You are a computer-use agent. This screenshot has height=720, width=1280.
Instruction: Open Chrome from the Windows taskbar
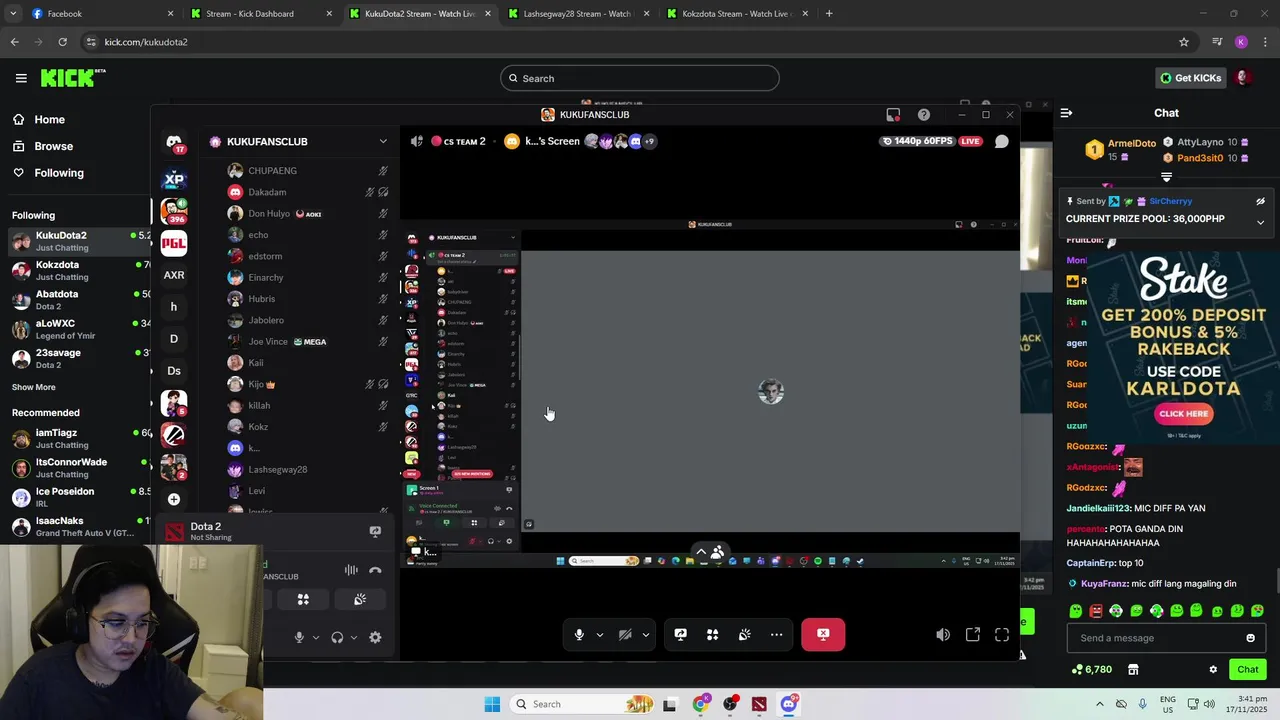[x=700, y=704]
